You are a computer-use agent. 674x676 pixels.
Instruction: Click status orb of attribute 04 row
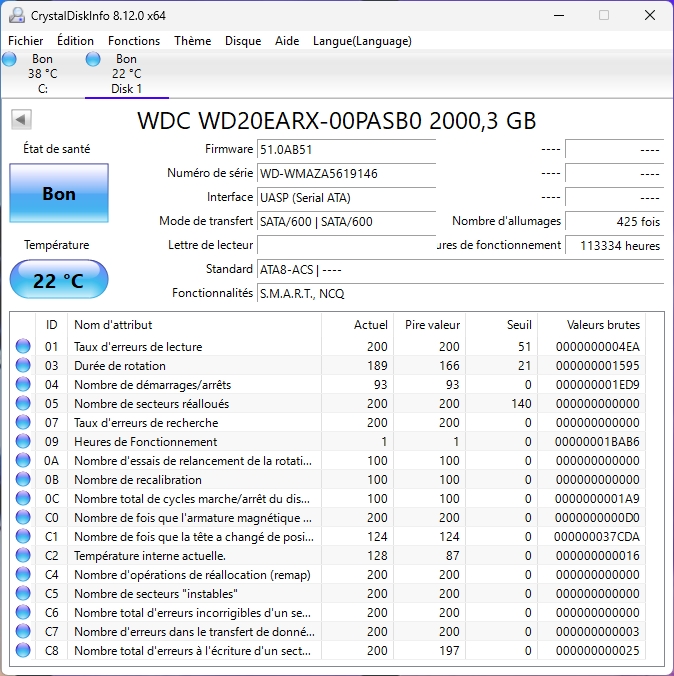tap(23, 384)
